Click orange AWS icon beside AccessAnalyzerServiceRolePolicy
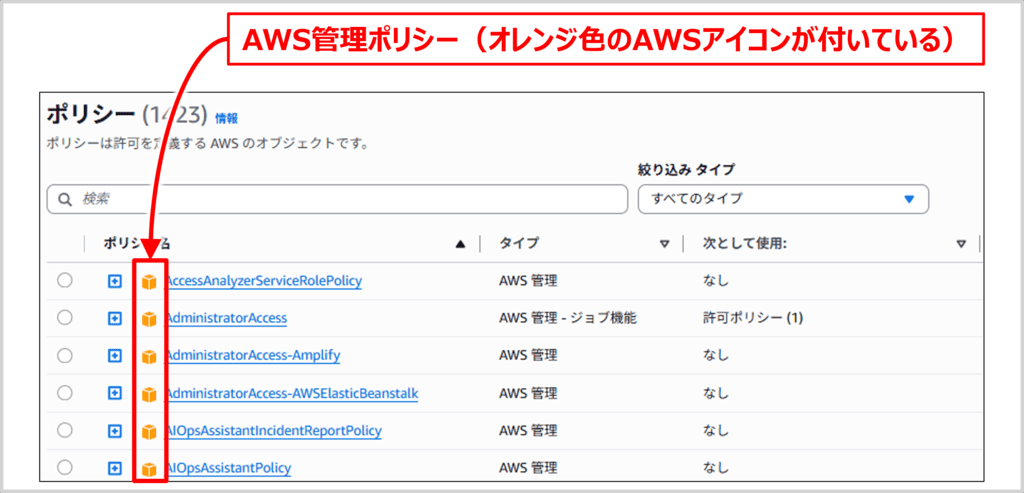This screenshot has height=493, width=1024. click(x=150, y=282)
